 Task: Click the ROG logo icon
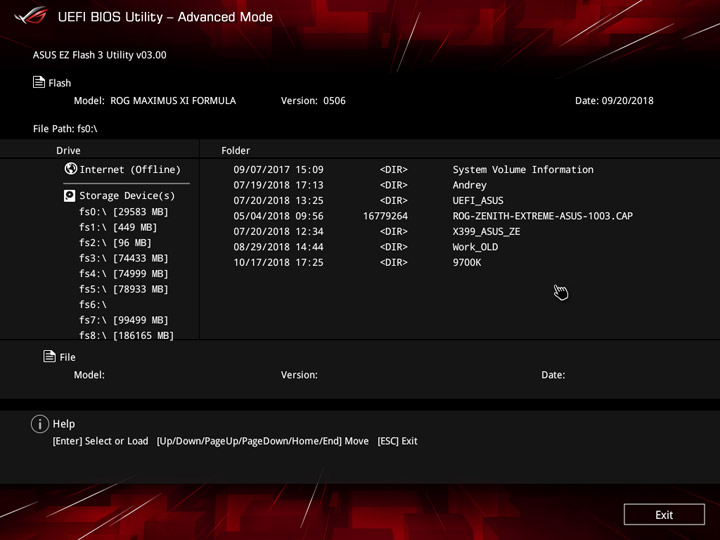pos(31,16)
